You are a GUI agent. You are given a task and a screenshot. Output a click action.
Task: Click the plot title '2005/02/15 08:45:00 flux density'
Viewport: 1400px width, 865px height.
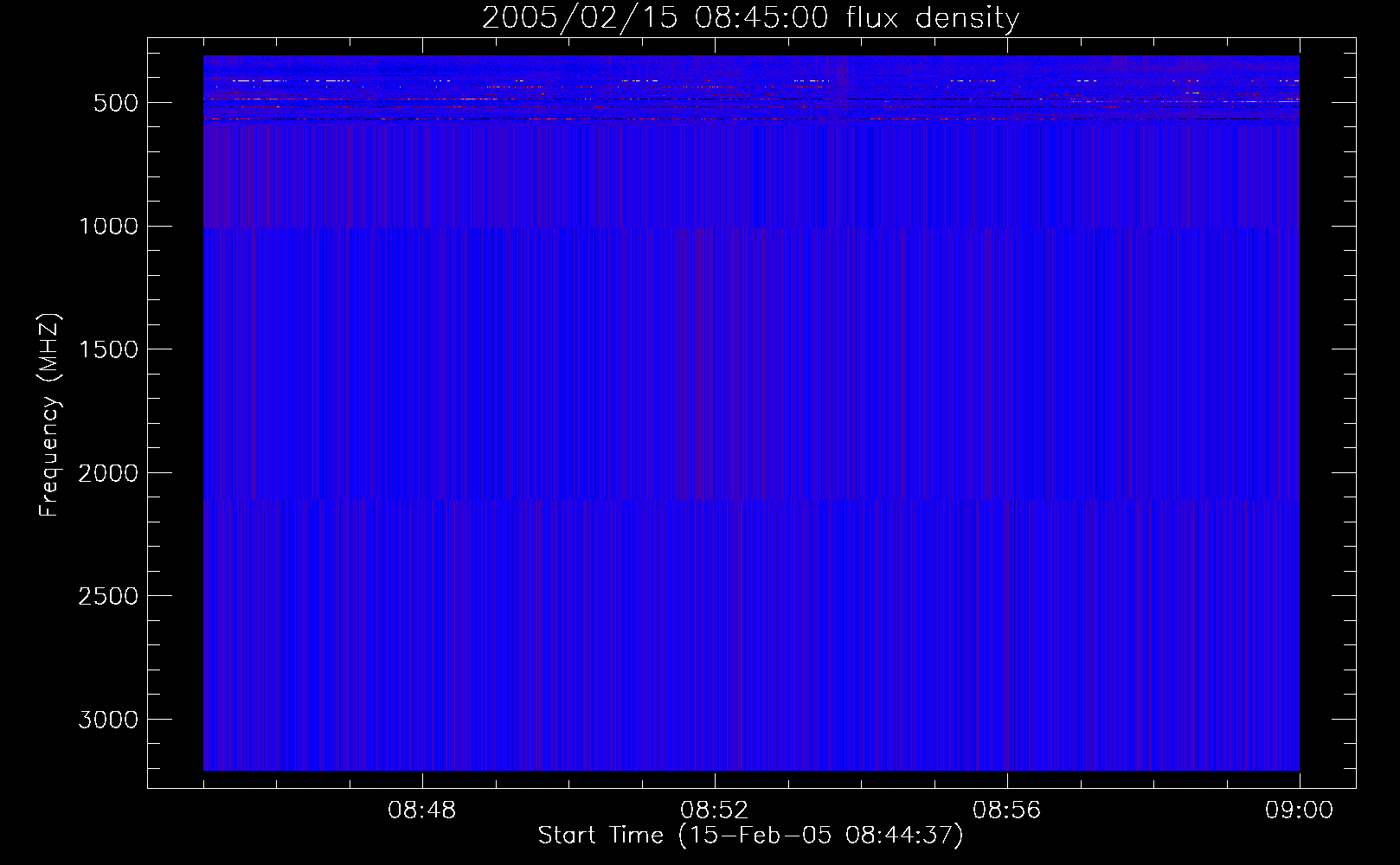click(x=750, y=18)
